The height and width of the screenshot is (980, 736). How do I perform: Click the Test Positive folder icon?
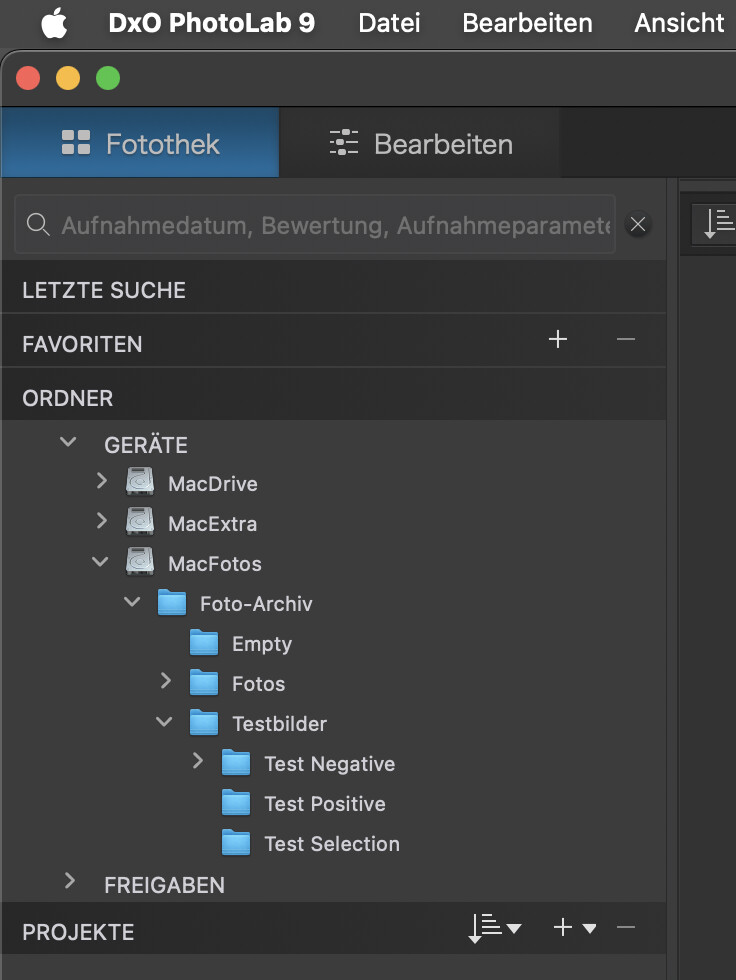click(x=236, y=802)
